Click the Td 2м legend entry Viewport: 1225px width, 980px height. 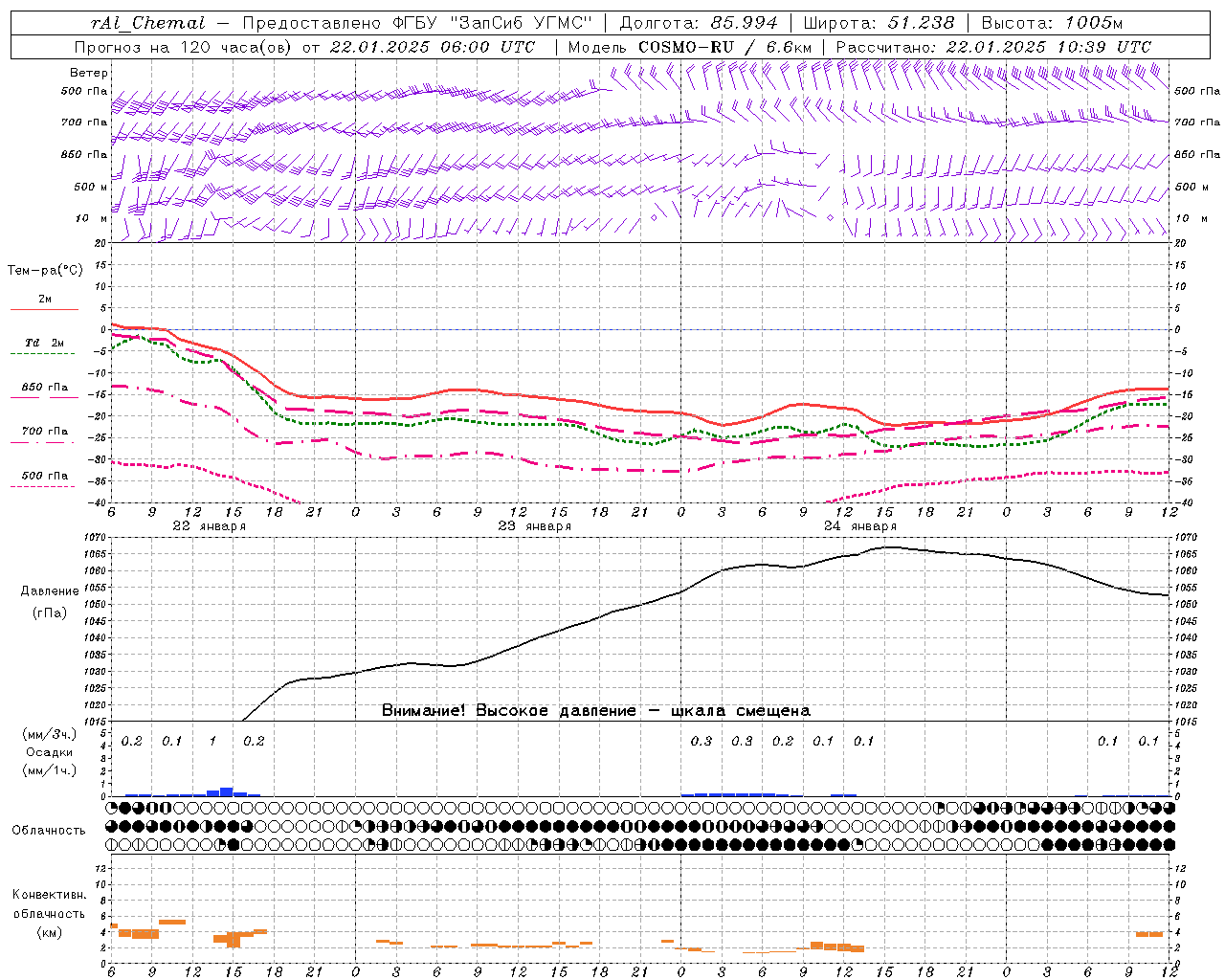tap(45, 343)
